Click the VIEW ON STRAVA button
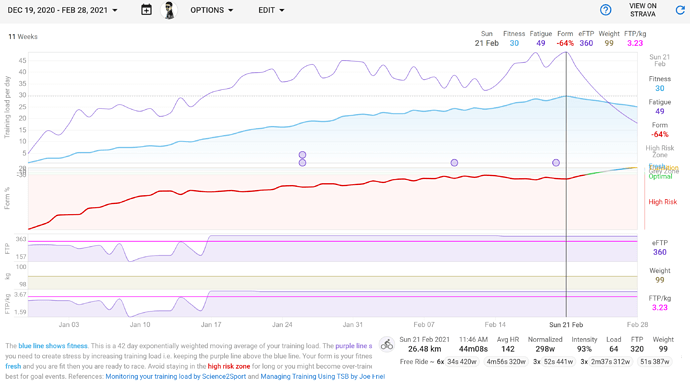This screenshot has height=383, width=690. pos(642,10)
